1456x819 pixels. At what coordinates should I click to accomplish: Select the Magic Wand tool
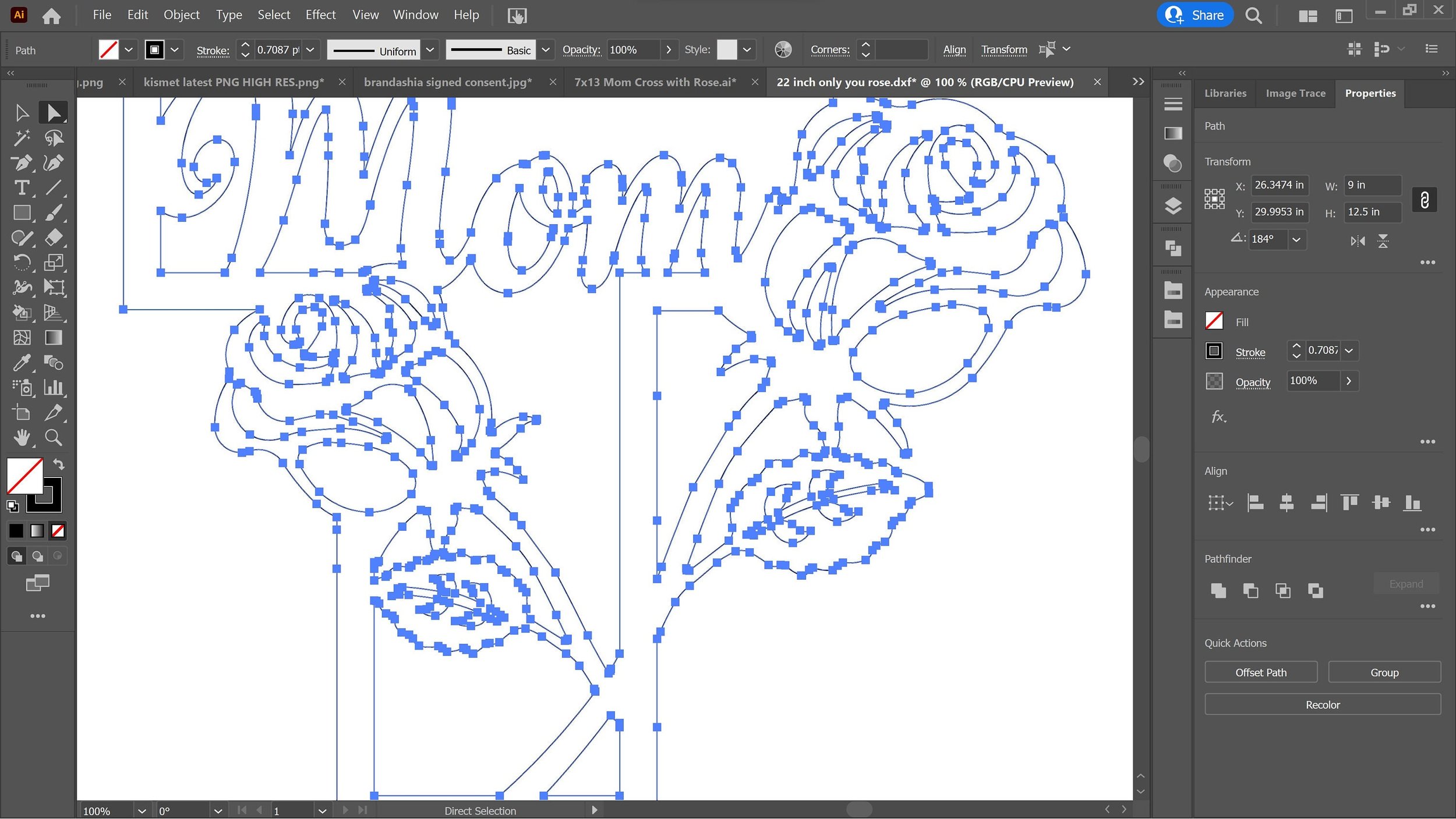(22, 138)
